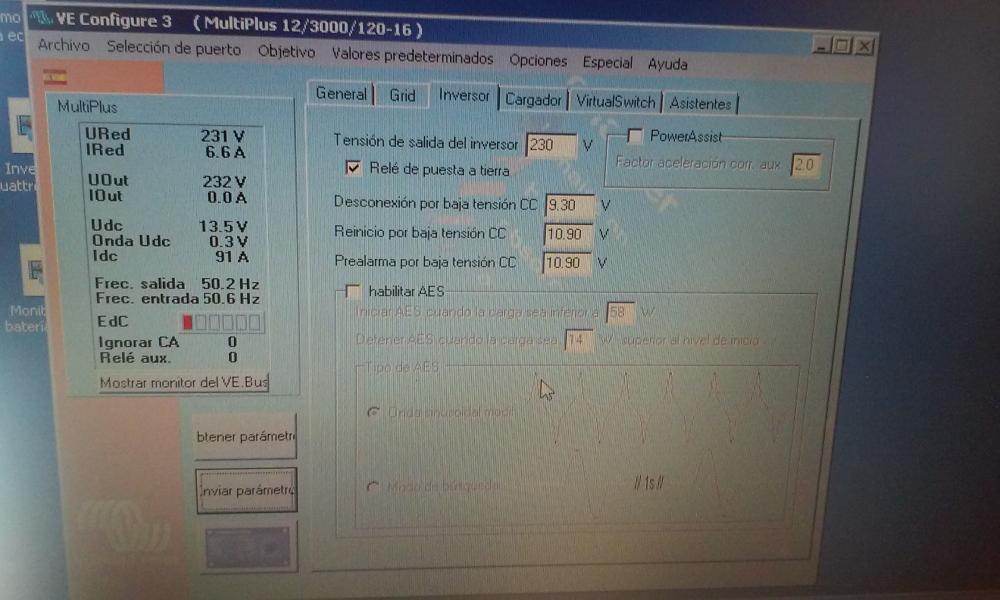The height and width of the screenshot is (600, 1000).
Task: Edit Desconexión por baja tensión CC value
Action: pyautogui.click(x=570, y=205)
